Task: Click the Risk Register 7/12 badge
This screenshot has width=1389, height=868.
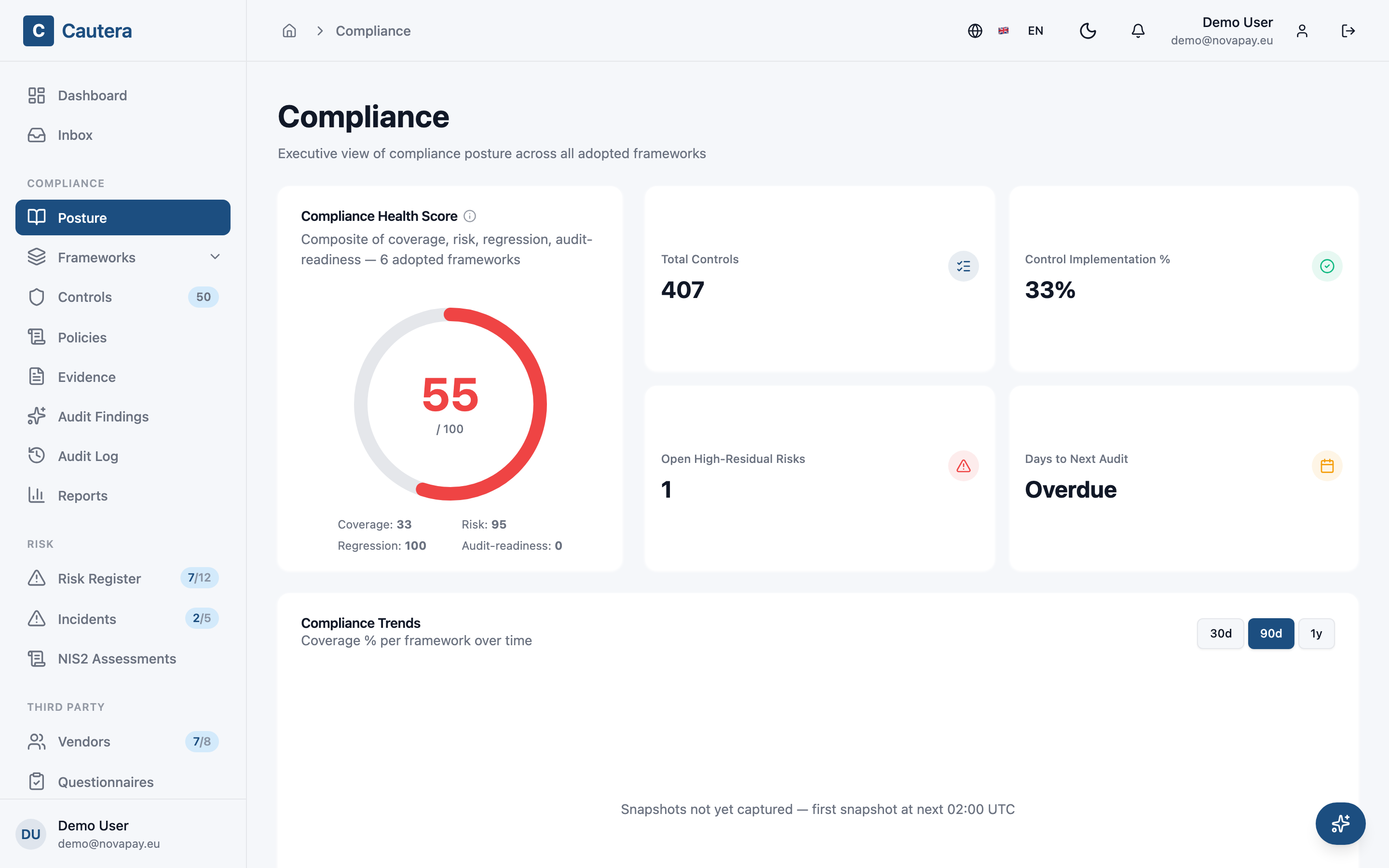Action: (x=199, y=578)
